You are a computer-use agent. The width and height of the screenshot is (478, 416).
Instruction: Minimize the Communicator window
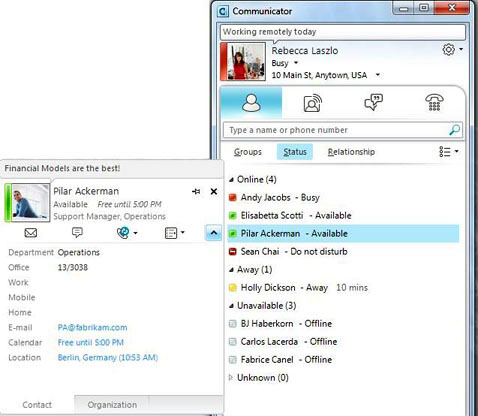tap(404, 9)
